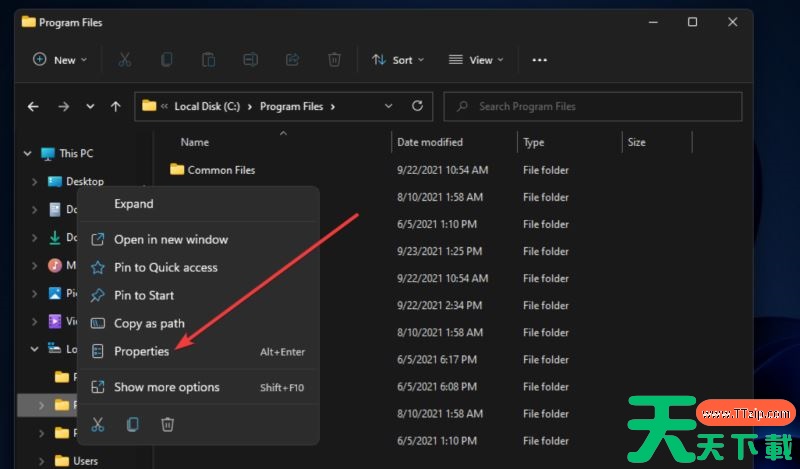800x469 pixels.
Task: Click Program Files breadcrumb in address bar
Action: 291,106
